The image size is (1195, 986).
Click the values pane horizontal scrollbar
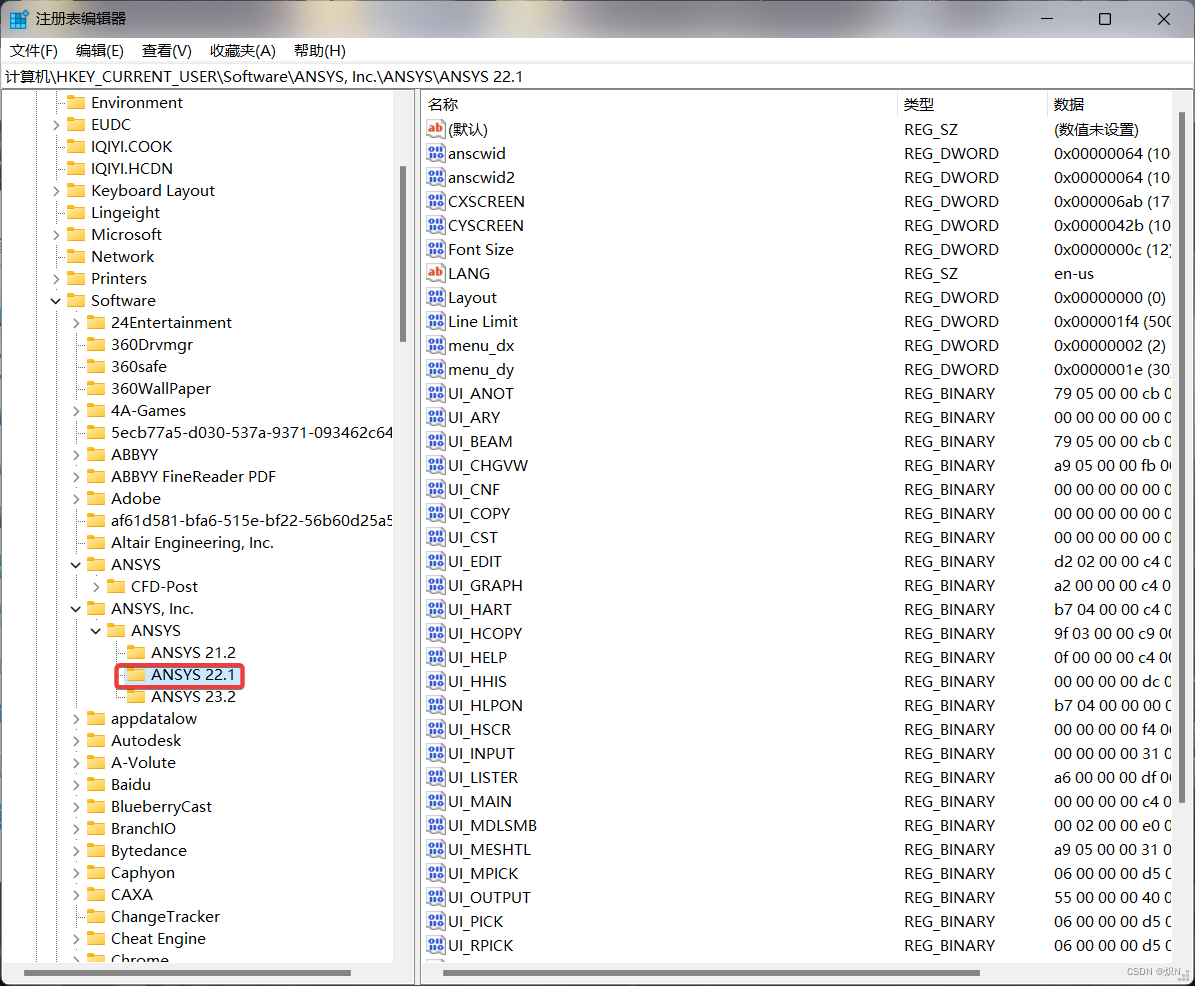click(711, 972)
